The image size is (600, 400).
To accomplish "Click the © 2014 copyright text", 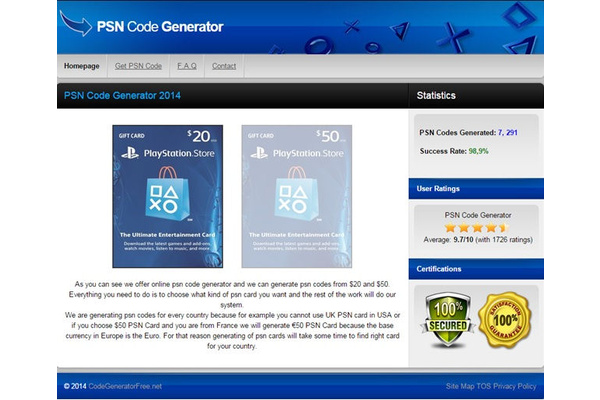I will [x=75, y=386].
